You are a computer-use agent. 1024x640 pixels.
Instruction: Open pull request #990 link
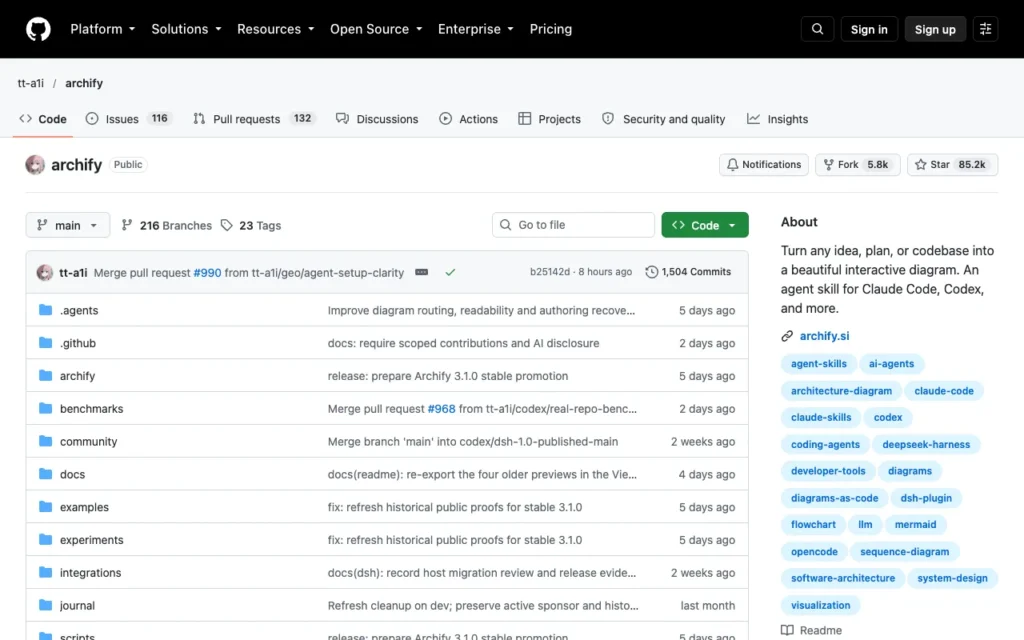coord(207,272)
